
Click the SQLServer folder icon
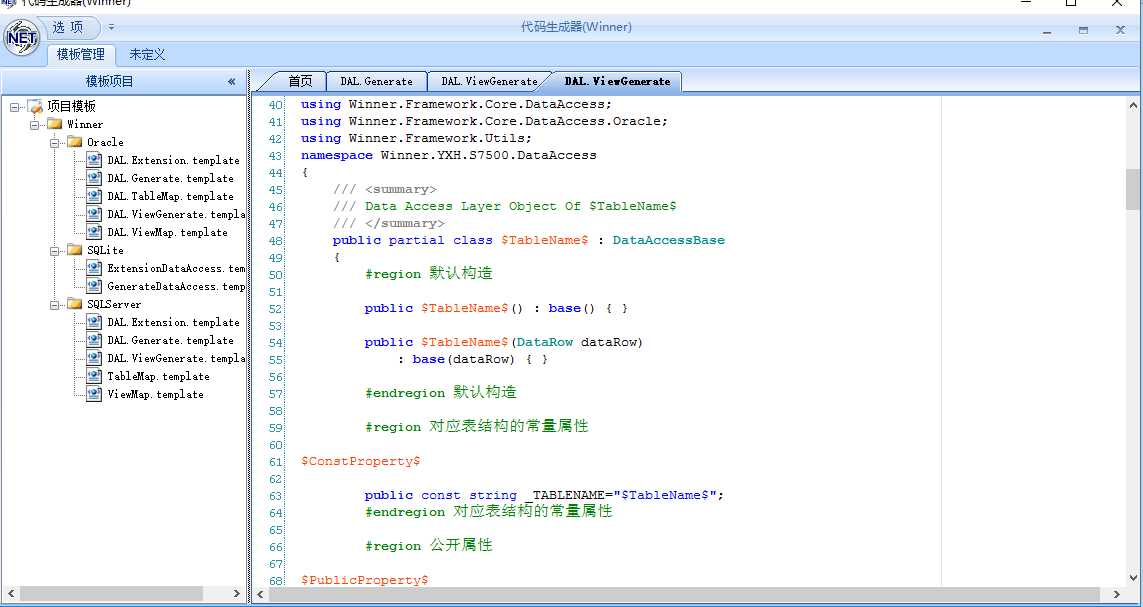tap(74, 304)
